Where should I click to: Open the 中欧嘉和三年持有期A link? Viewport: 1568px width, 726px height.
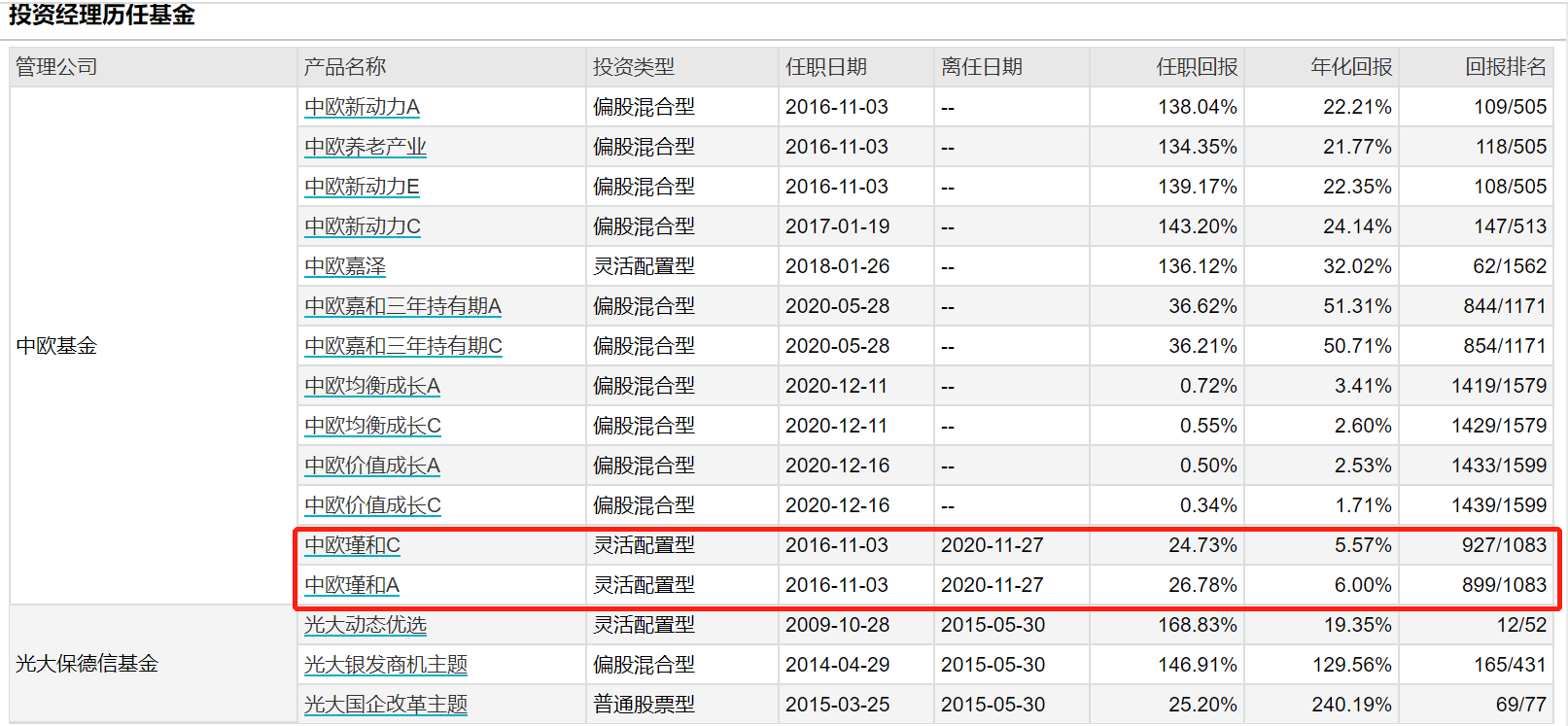point(402,306)
